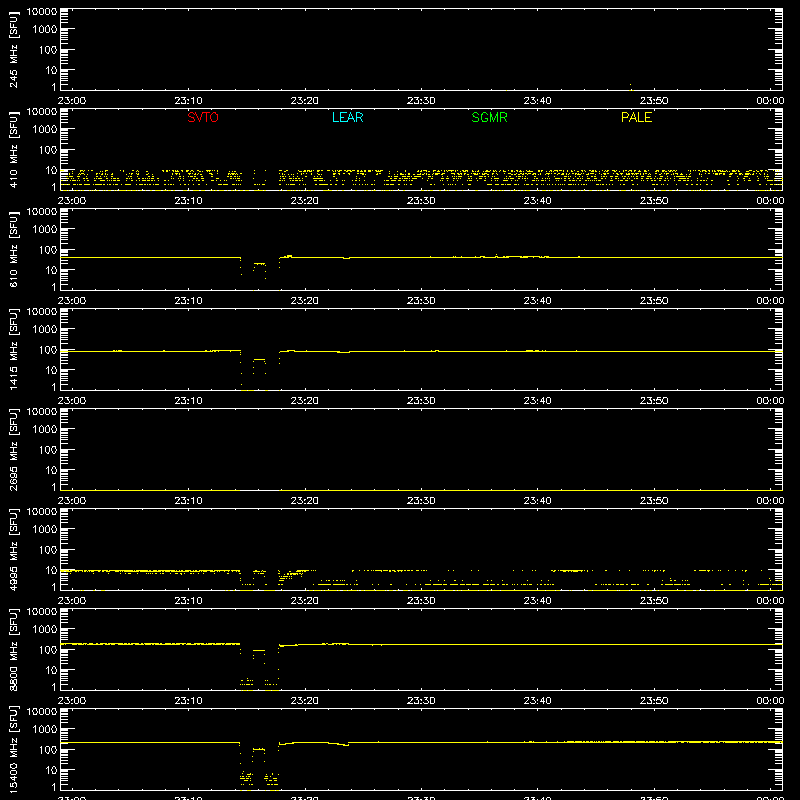Select the 8800 MHz [SFU] axis label
Image resolution: width=800 pixels, height=800 pixels.
pyautogui.click(x=14, y=650)
